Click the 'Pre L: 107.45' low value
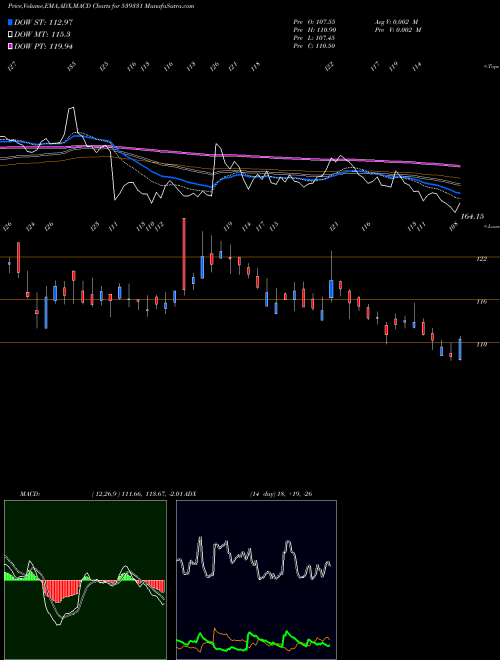 click(314, 38)
